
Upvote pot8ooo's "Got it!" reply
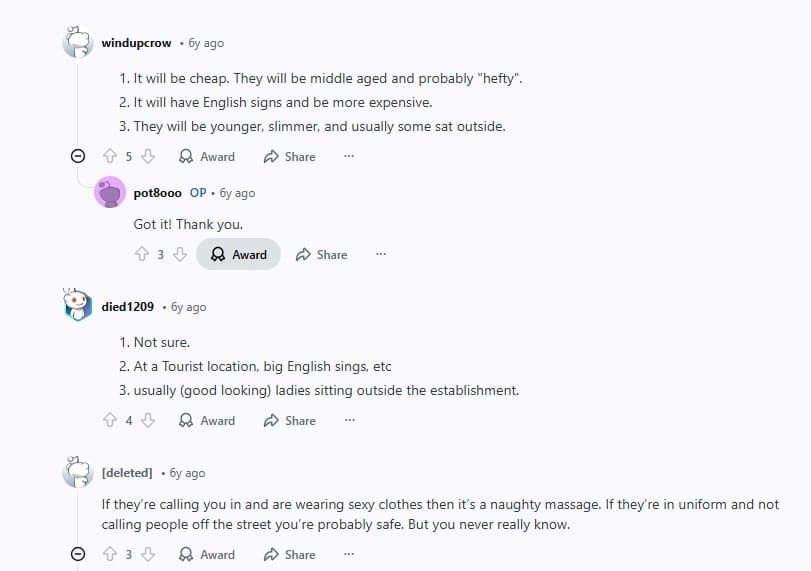tap(142, 254)
